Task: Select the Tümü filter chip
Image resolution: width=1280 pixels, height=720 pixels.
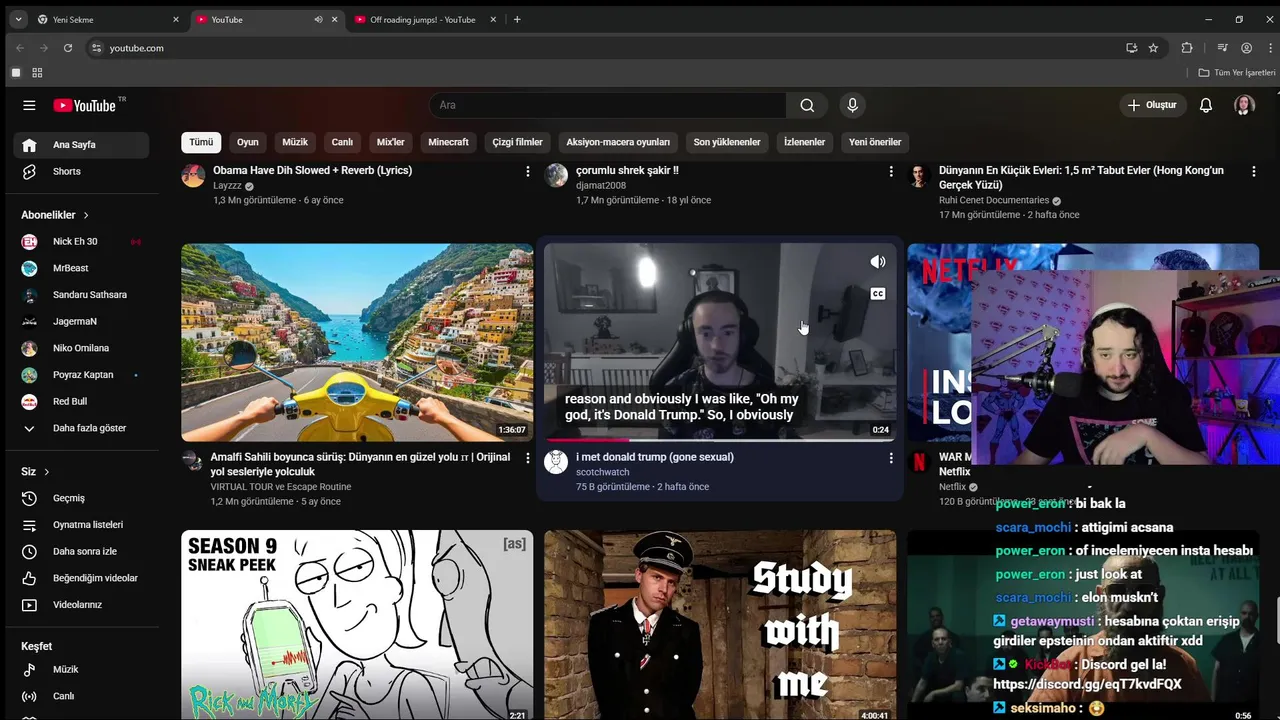Action: click(201, 142)
